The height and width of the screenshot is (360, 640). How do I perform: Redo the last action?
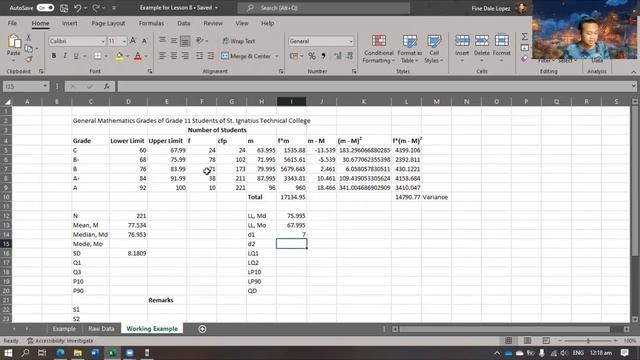(x=96, y=8)
